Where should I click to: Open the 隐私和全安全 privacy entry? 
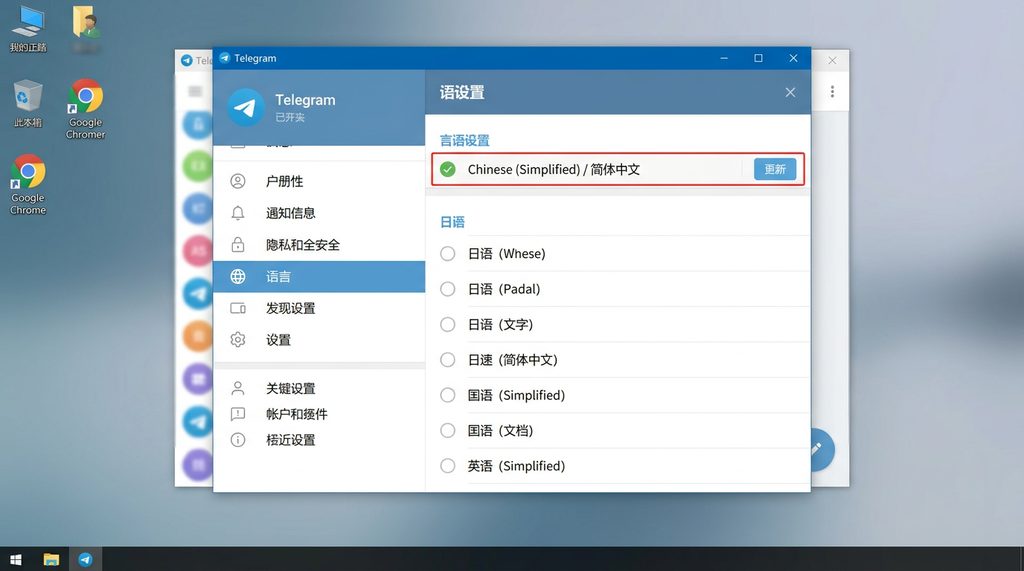point(319,245)
